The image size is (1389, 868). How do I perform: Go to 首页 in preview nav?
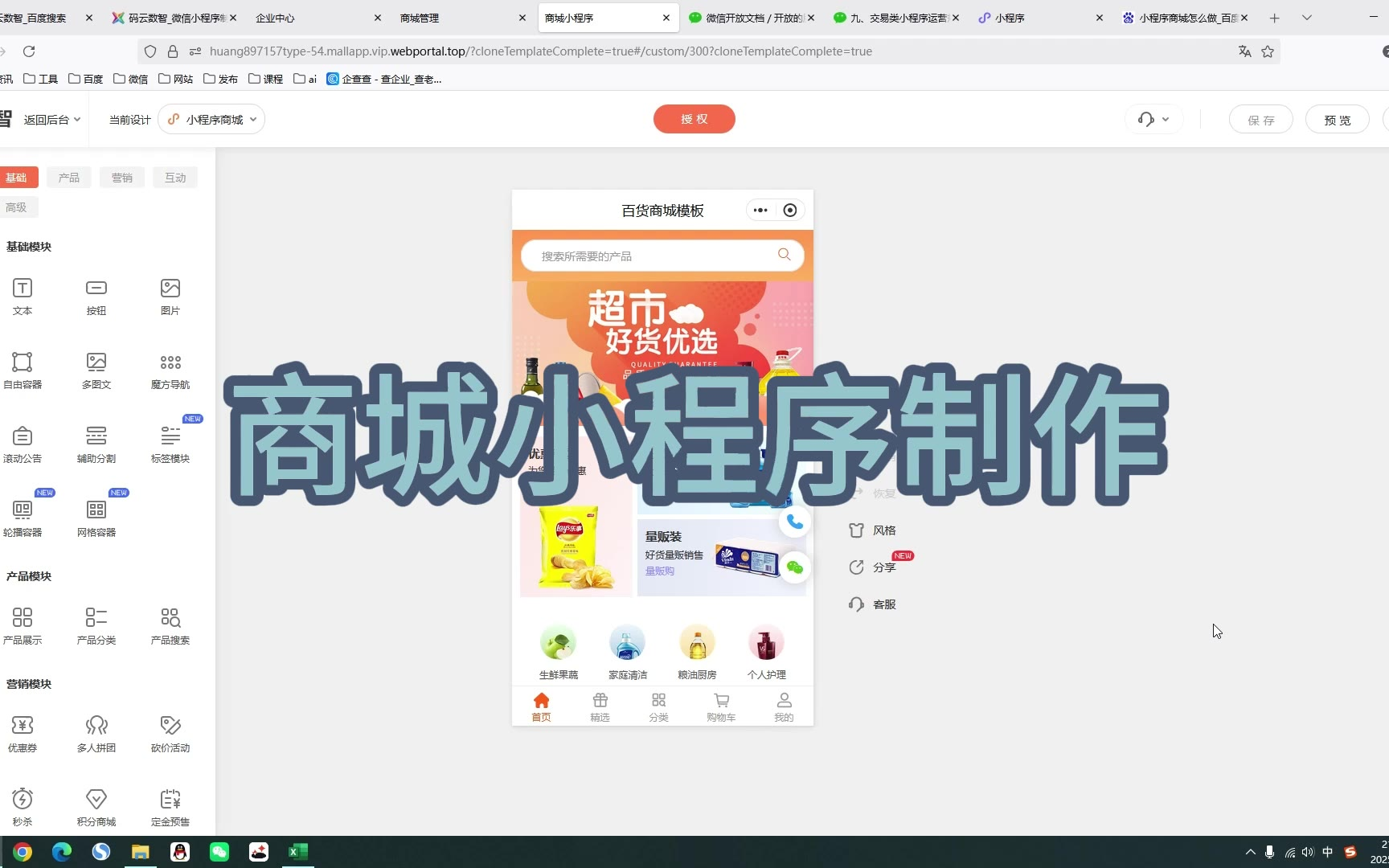click(x=542, y=707)
